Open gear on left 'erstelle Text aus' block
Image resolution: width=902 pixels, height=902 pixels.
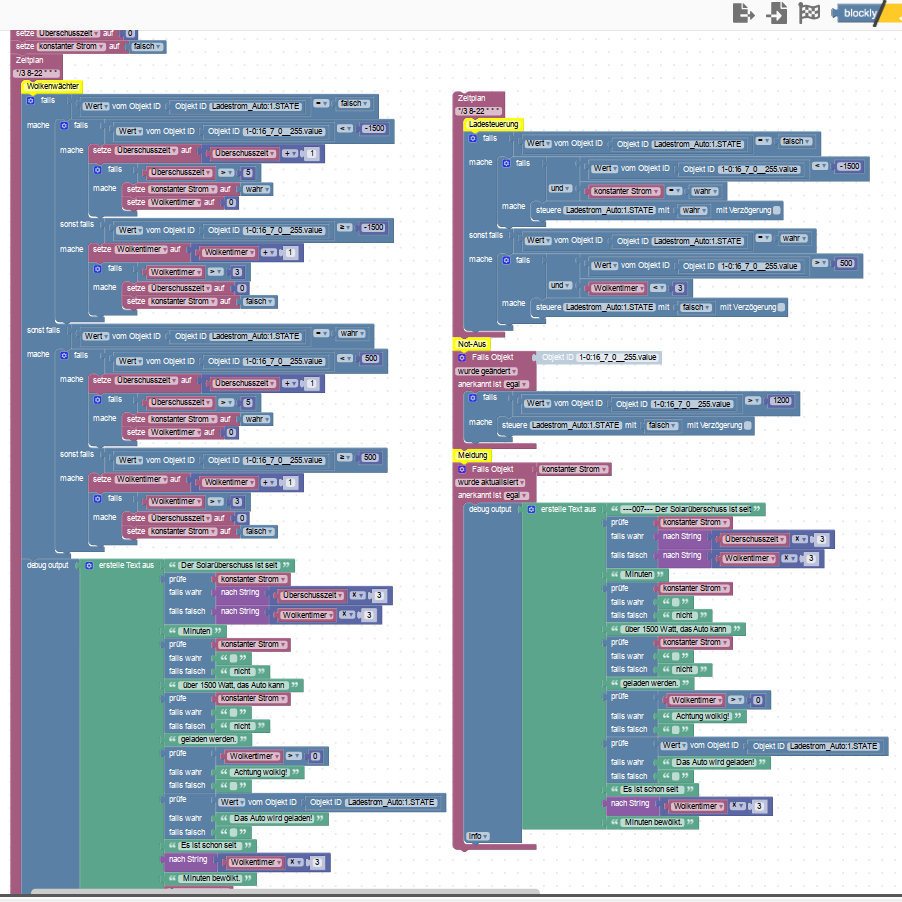[89, 565]
